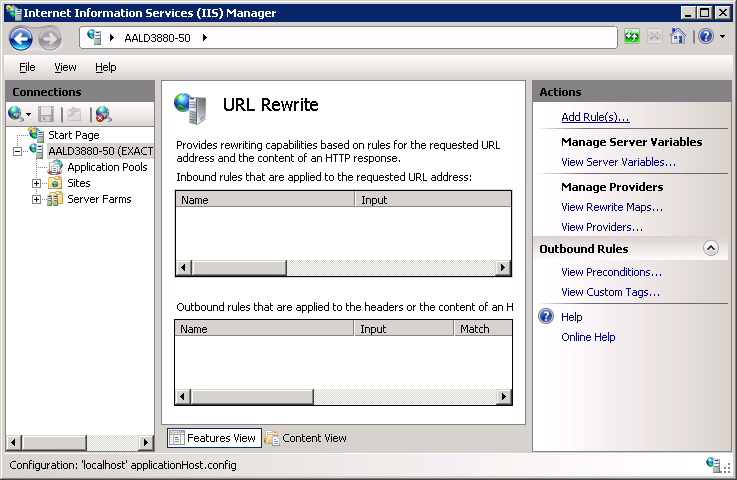Viewport: 737px width, 480px height.
Task: Click the blue Help question icon in Actions
Action: pos(546,316)
